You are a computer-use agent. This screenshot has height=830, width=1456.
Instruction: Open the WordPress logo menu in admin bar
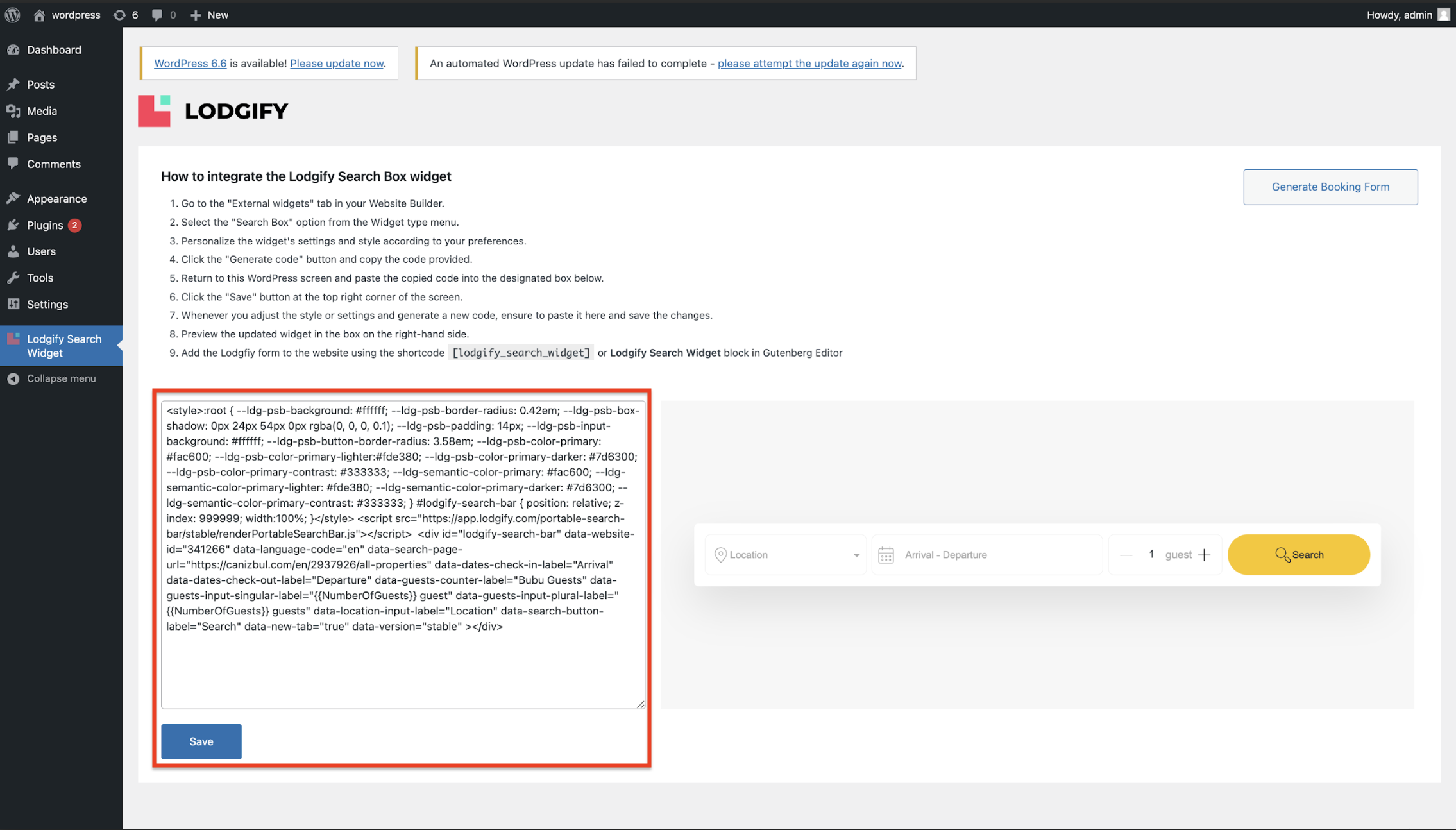[x=12, y=14]
